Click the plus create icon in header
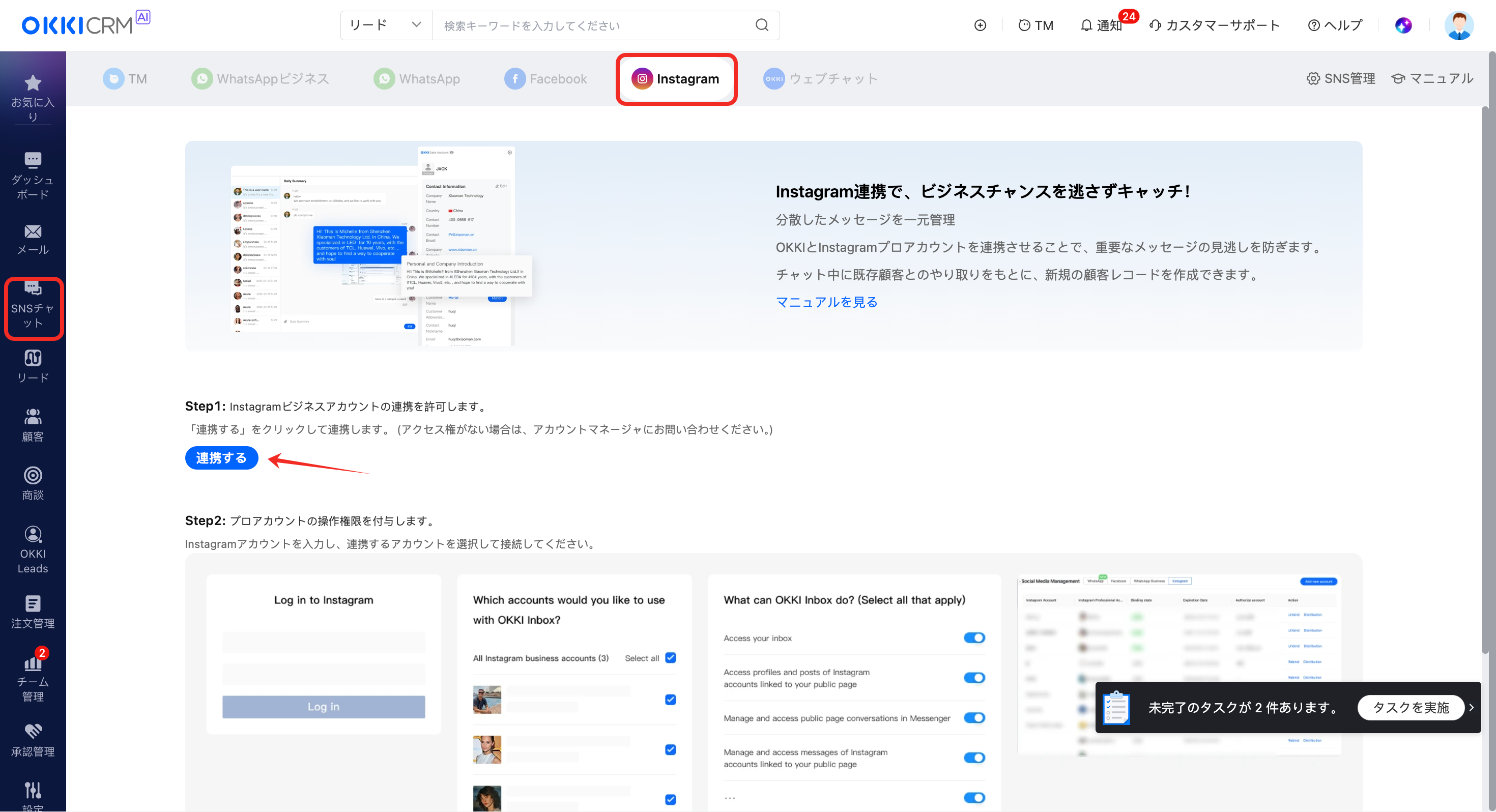Image resolution: width=1496 pixels, height=812 pixels. pyautogui.click(x=981, y=25)
